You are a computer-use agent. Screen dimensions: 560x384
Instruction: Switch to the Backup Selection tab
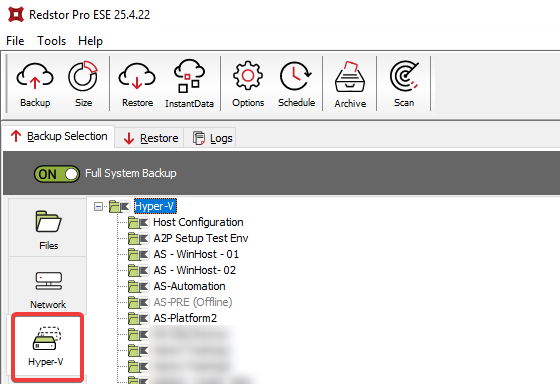[x=59, y=136]
